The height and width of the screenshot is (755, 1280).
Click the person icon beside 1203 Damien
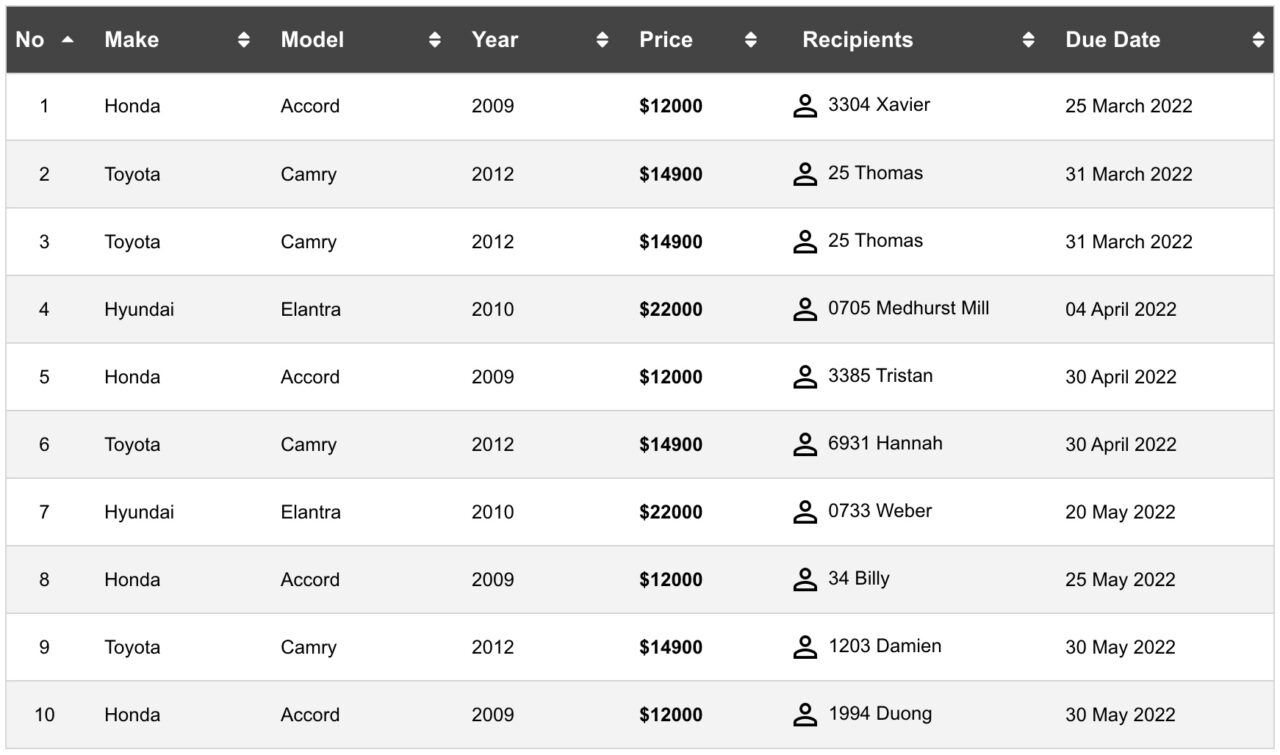(805, 647)
